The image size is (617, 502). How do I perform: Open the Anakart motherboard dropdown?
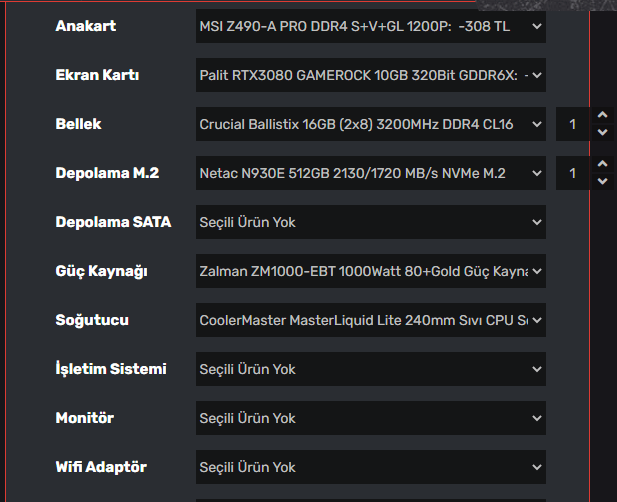click(x=371, y=26)
